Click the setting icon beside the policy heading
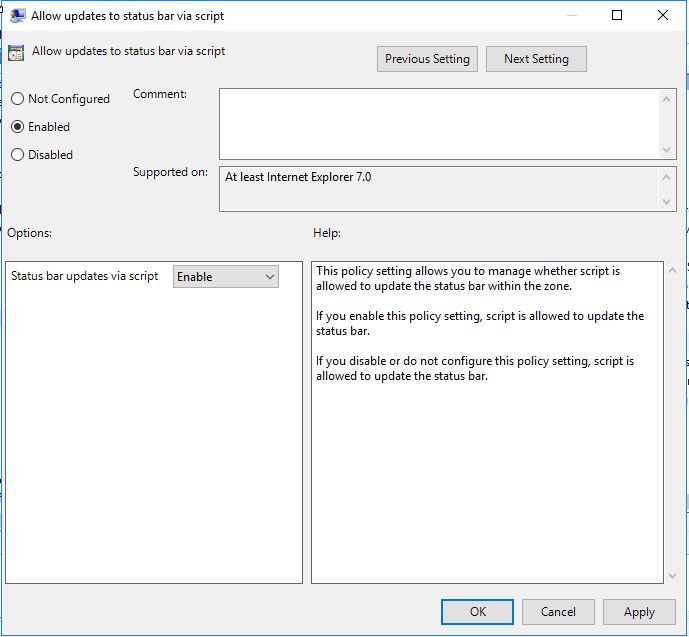Screen dimensions: 689x637 (16, 54)
